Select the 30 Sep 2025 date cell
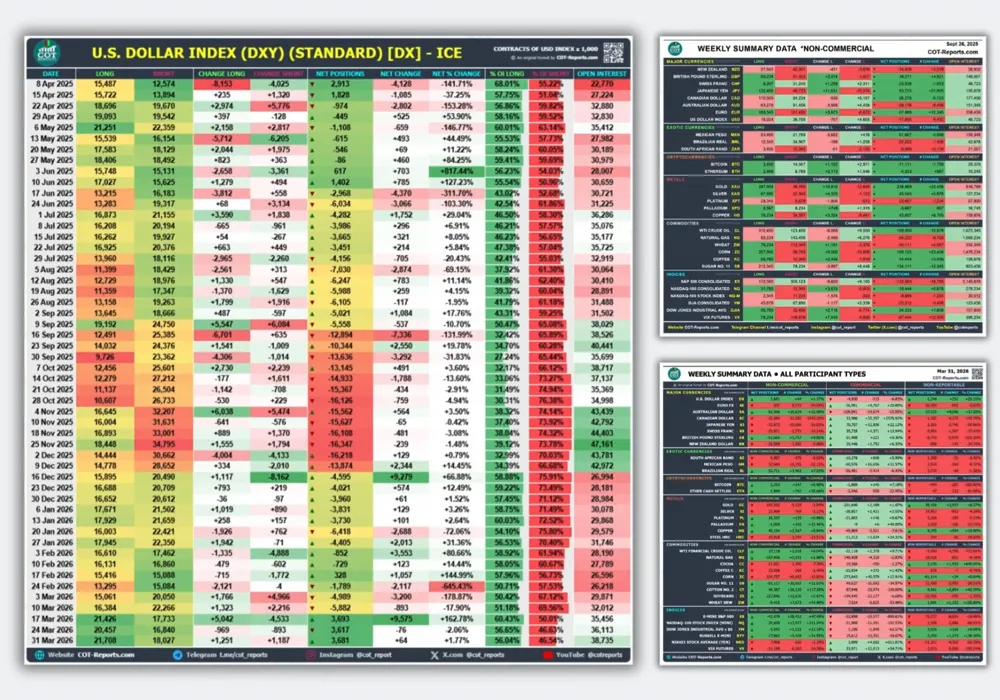Screen dimensions: 1000x700 [x=52, y=357]
